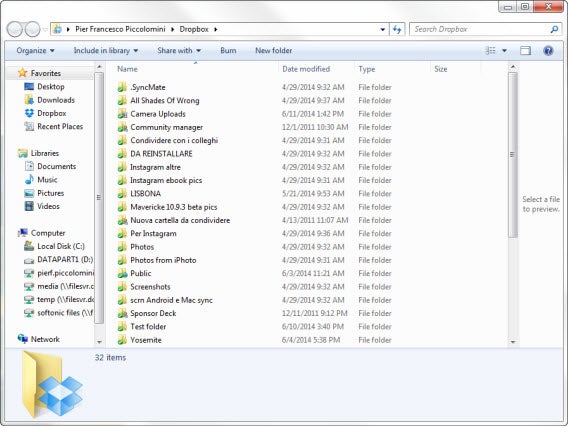
Task: Select the Per Instagram folder
Action: (x=154, y=234)
